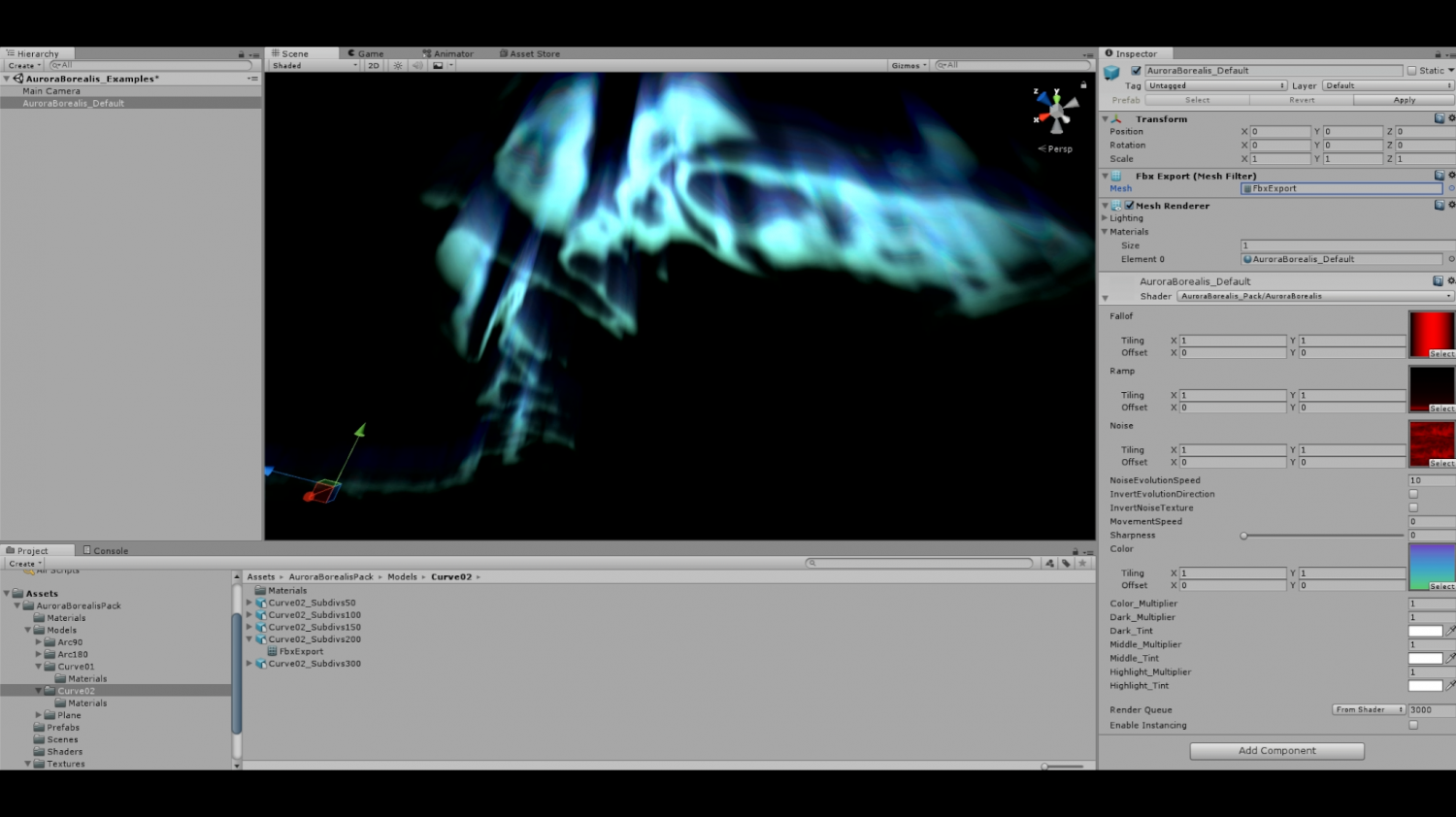
Task: Open Hierarchy Create menu
Action: pyautogui.click(x=24, y=66)
